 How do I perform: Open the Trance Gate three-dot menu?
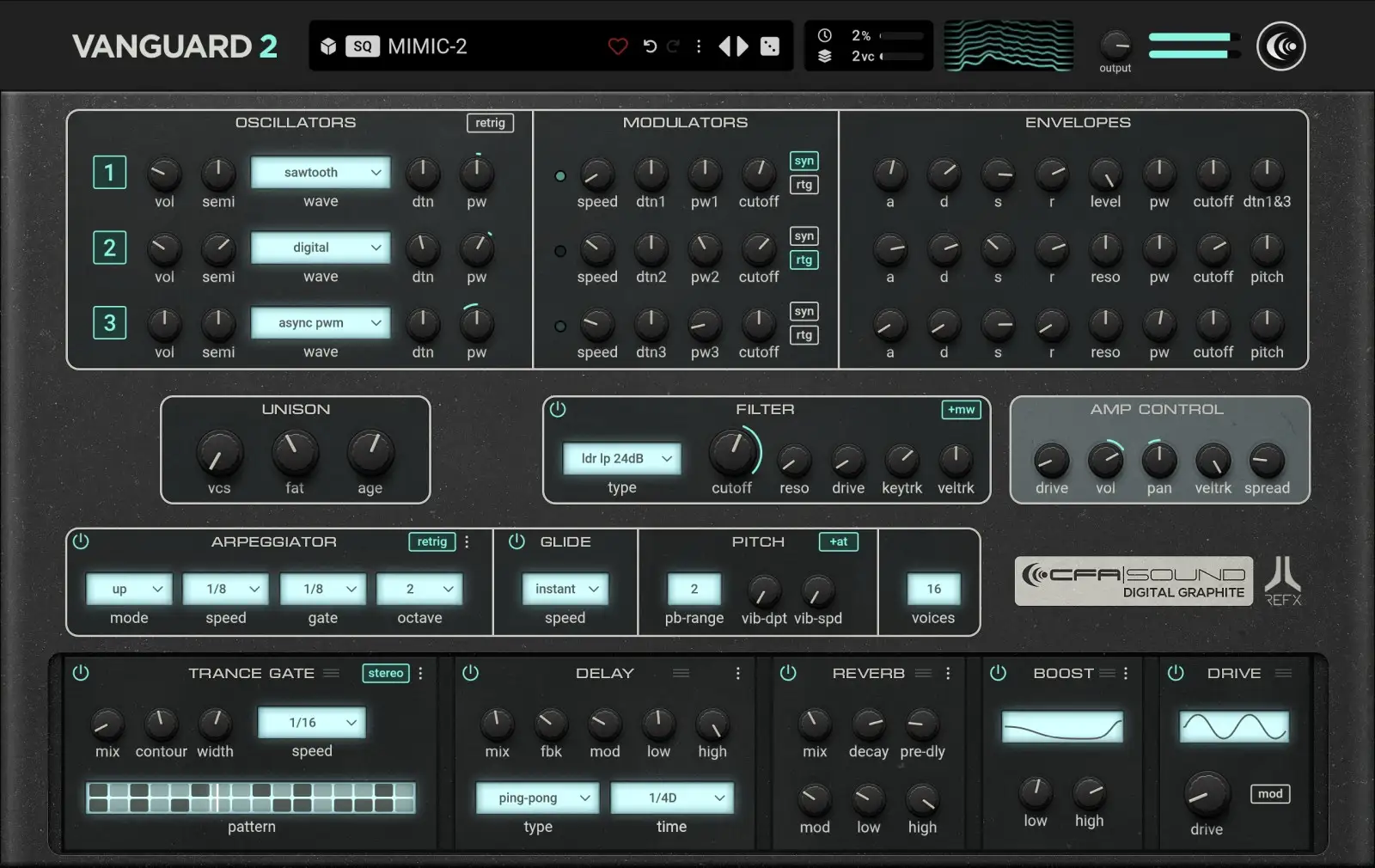(x=420, y=673)
